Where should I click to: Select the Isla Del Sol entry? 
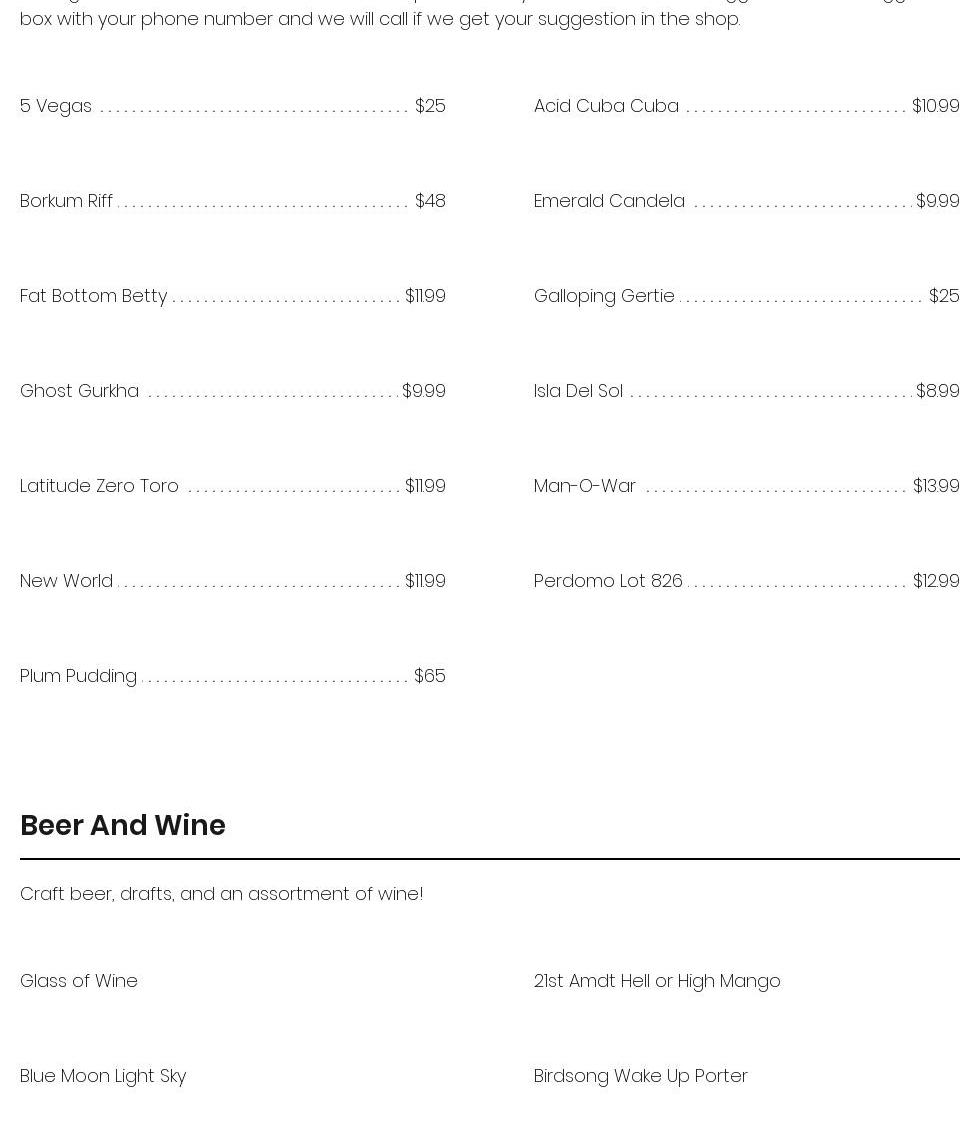click(x=747, y=391)
